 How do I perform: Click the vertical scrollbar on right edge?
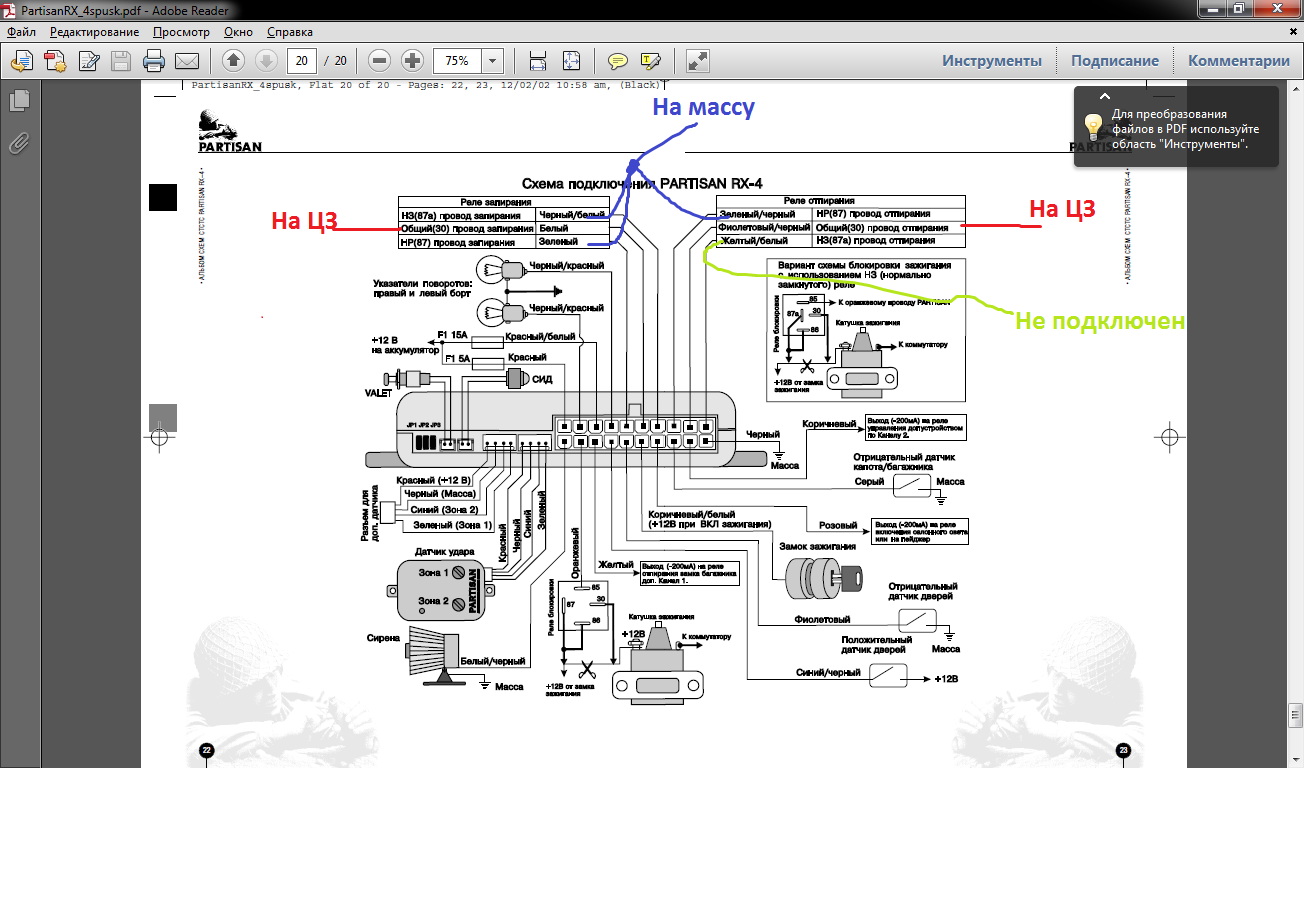tap(1296, 400)
